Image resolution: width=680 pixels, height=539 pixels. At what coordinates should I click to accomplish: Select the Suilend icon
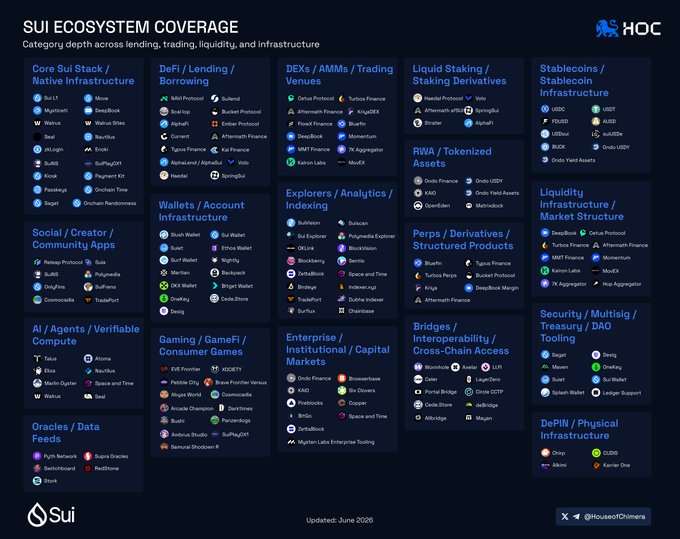click(x=215, y=98)
